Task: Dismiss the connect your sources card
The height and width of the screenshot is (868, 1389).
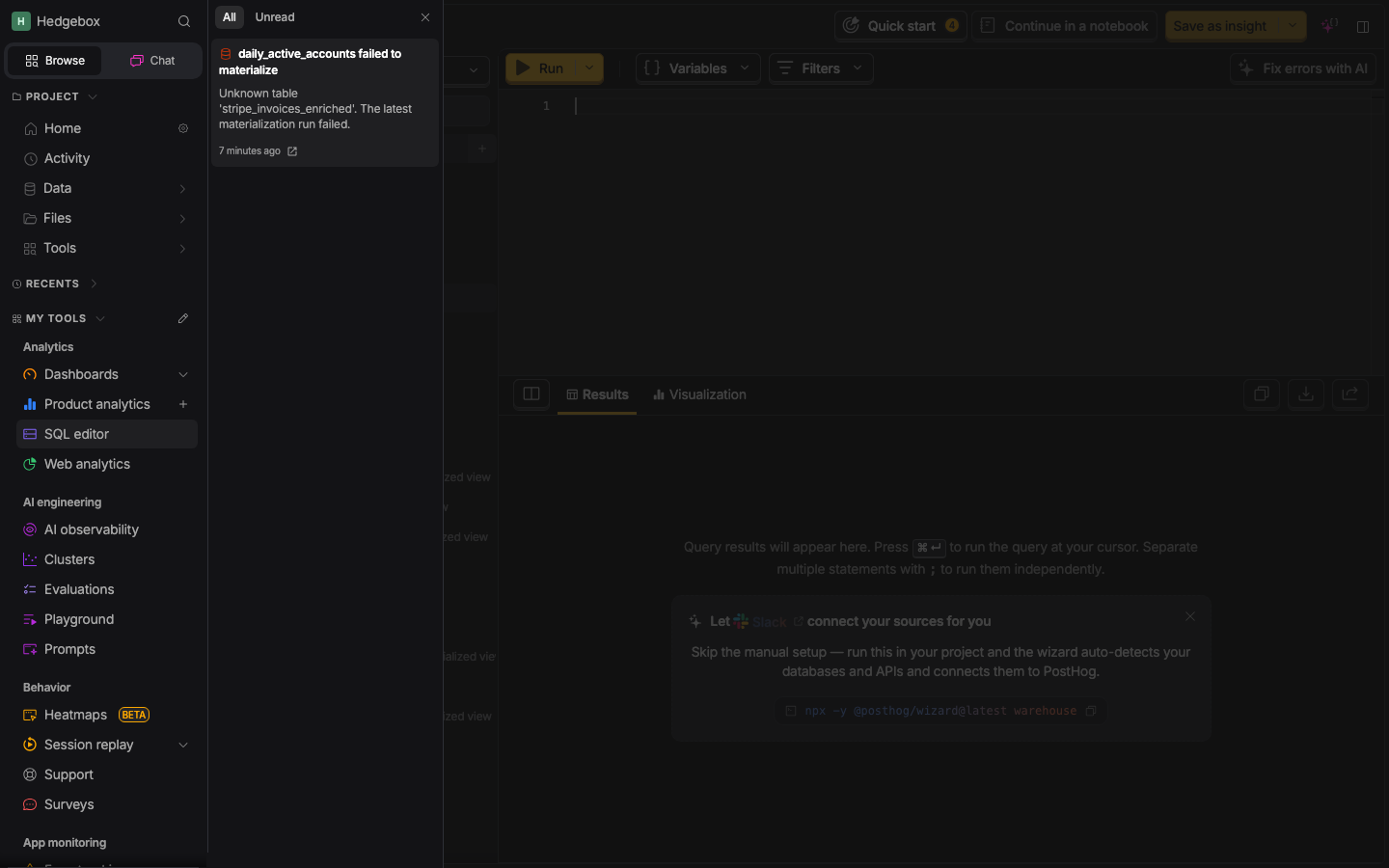Action: [x=1190, y=616]
